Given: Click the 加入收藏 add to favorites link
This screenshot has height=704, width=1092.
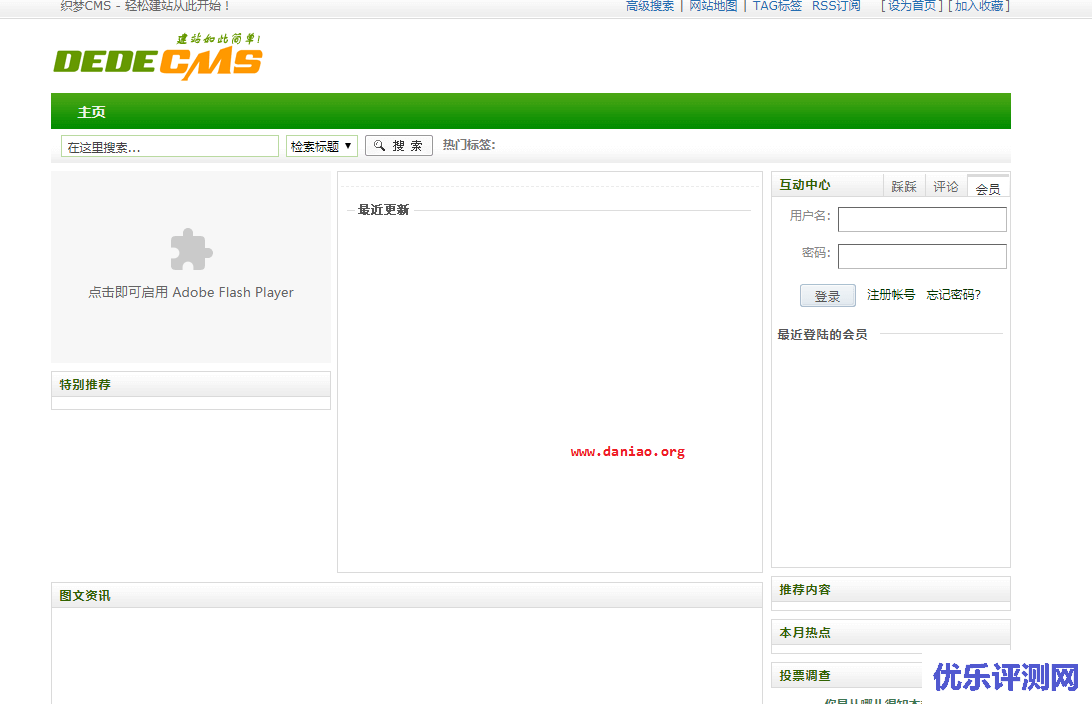Looking at the screenshot, I should point(981,6).
